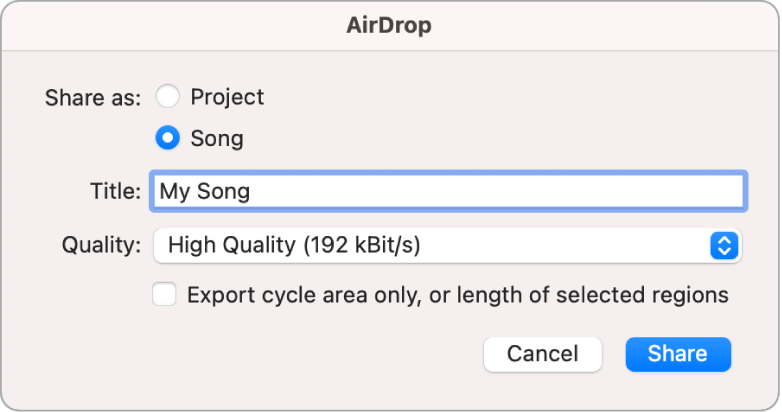The height and width of the screenshot is (412, 782).
Task: Click inside the Title text field
Action: click(447, 191)
